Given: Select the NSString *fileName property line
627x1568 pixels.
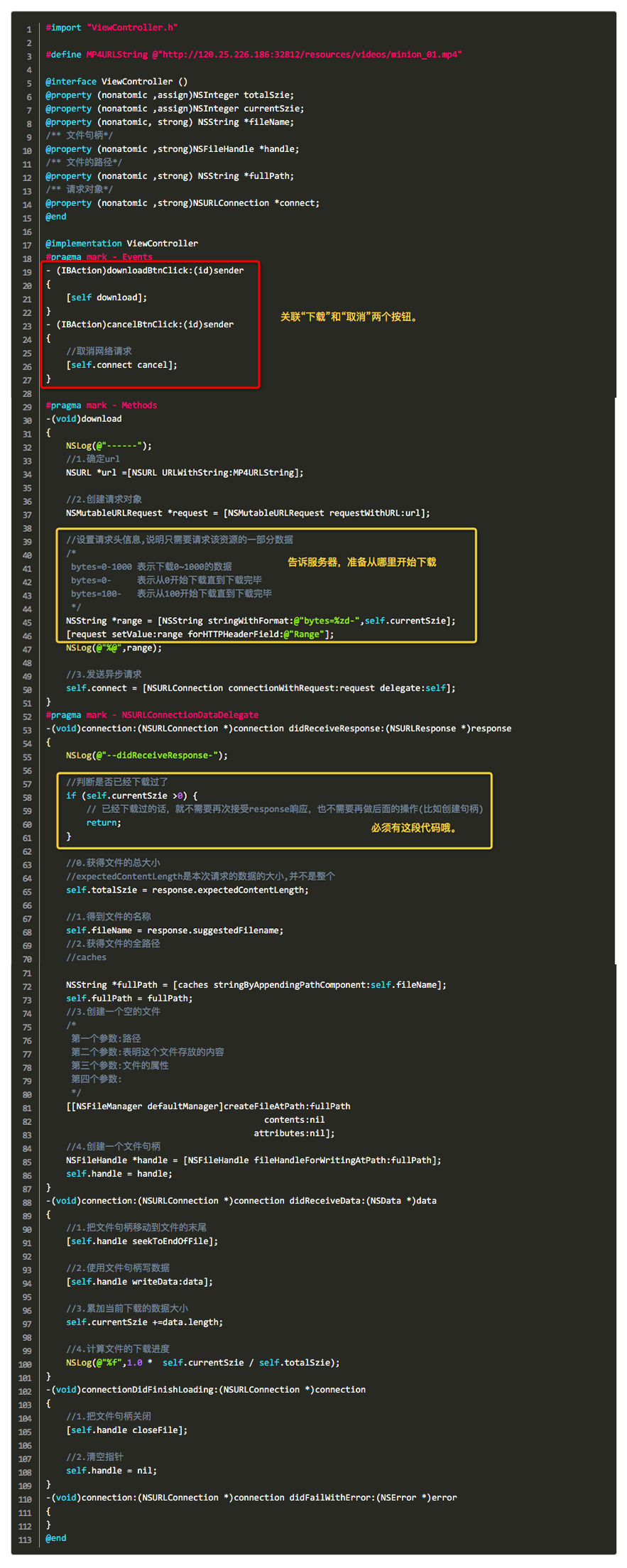Looking at the screenshot, I should tap(170, 122).
